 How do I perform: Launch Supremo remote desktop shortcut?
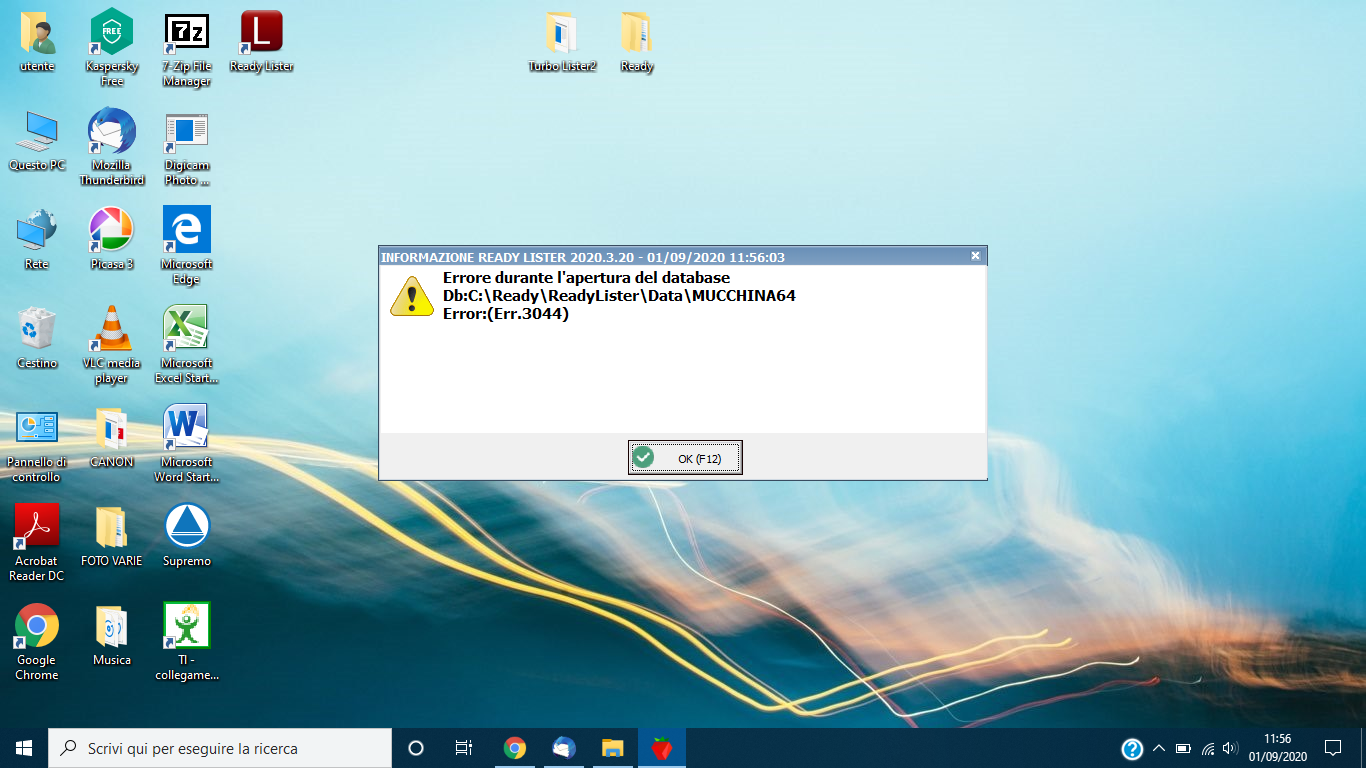187,537
